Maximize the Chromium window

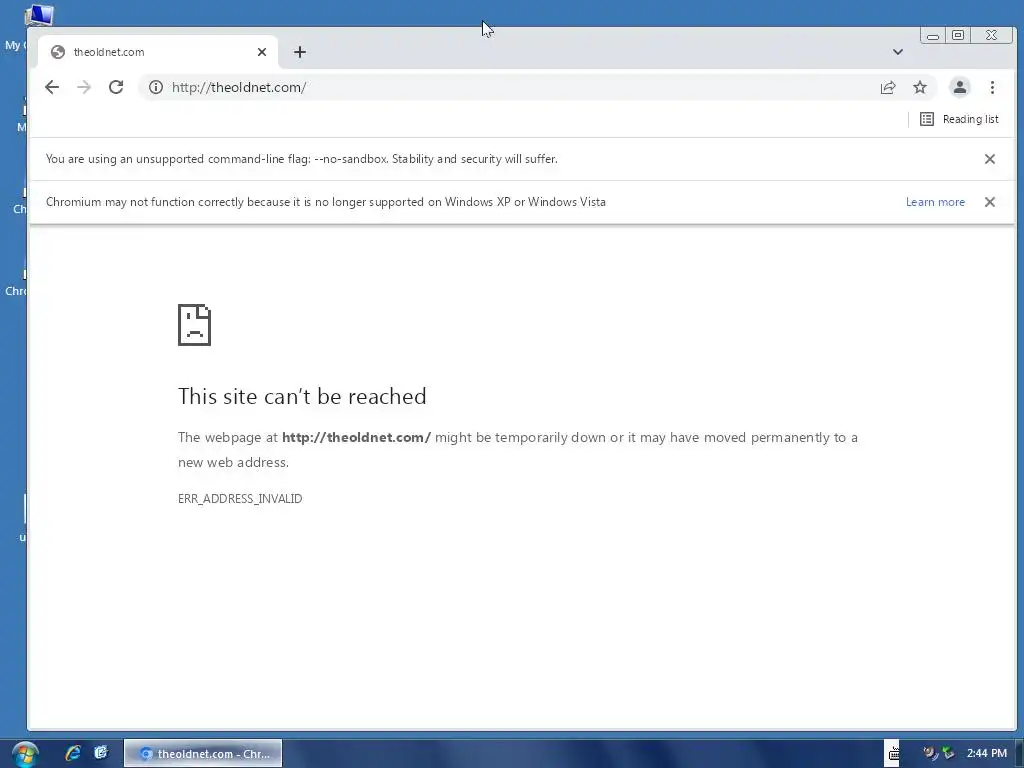958,36
